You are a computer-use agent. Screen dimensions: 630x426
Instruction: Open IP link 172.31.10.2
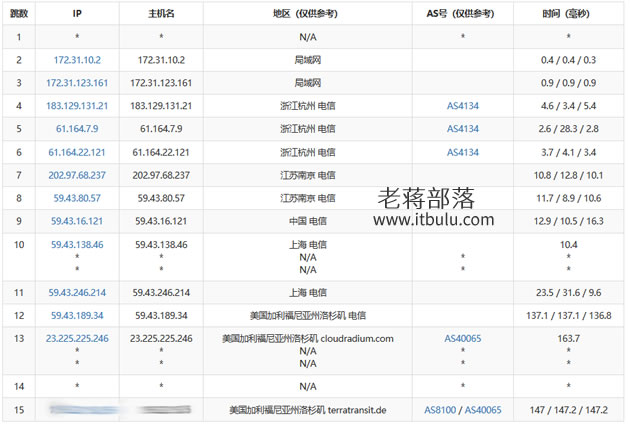pos(77,60)
